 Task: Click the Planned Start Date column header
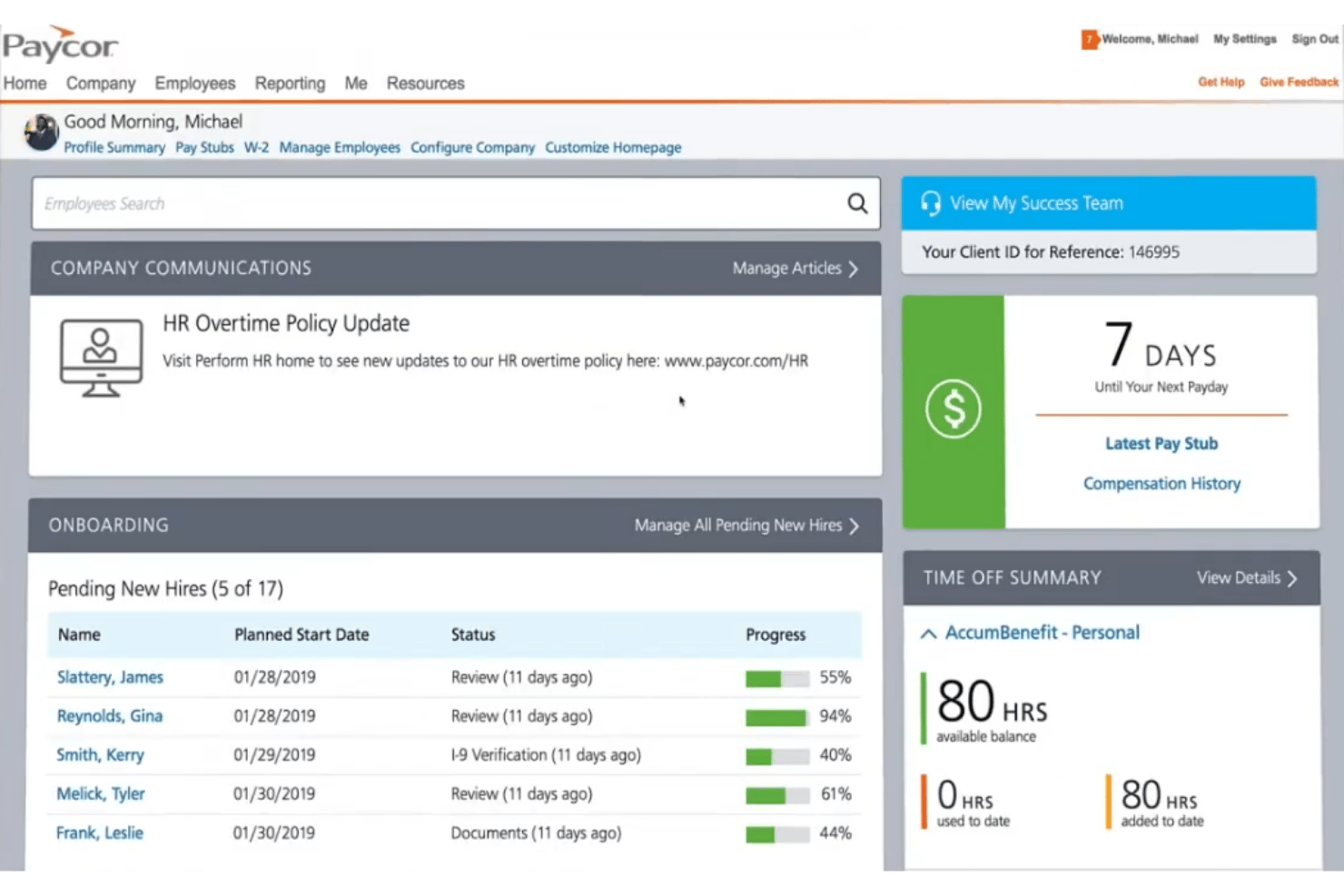pyautogui.click(x=301, y=635)
